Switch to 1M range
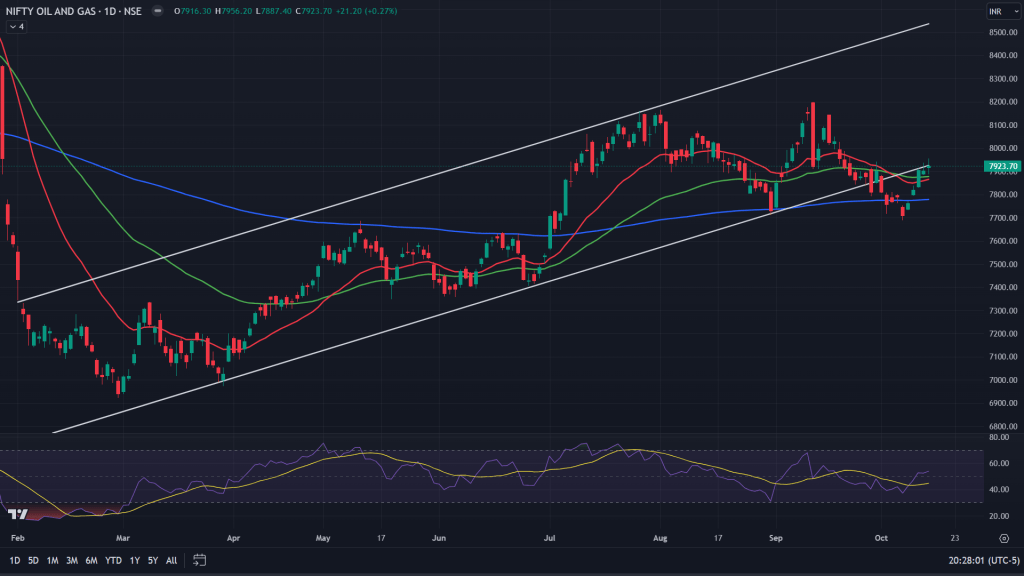The image size is (1024, 576). [53, 560]
